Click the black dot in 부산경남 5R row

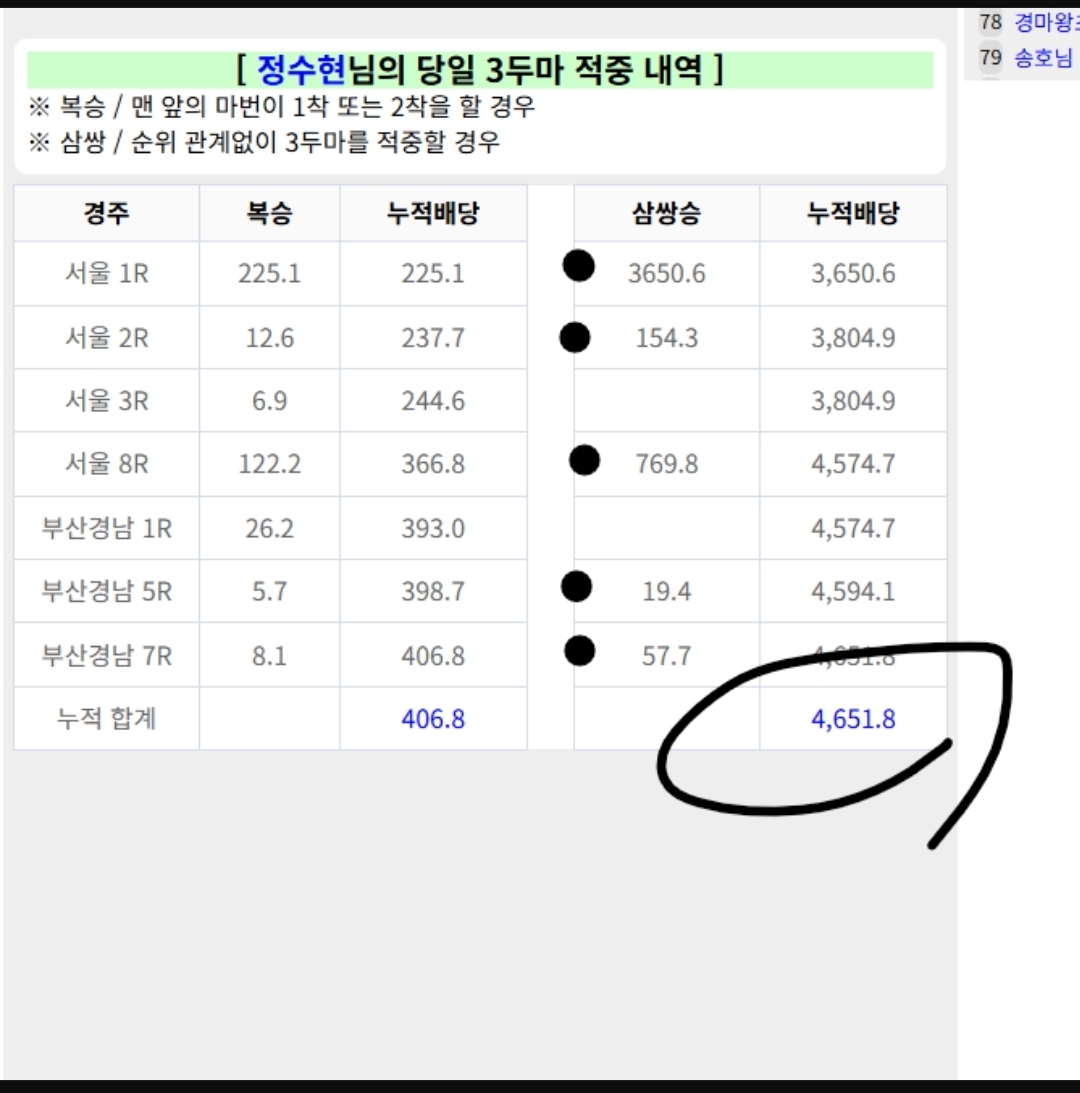point(576,586)
